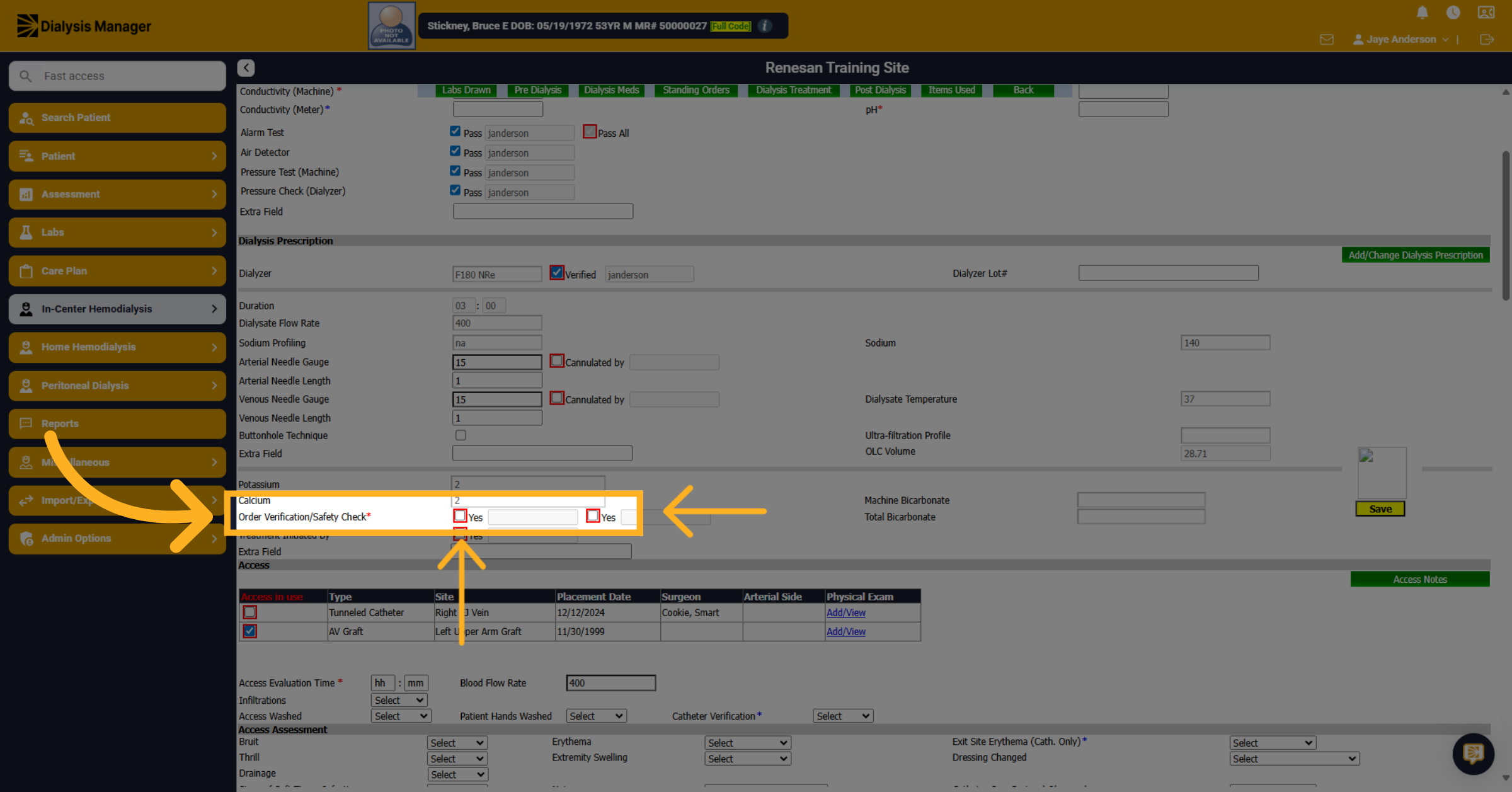This screenshot has width=1512, height=792.
Task: Open Search Patient in the sidebar
Action: coord(117,118)
